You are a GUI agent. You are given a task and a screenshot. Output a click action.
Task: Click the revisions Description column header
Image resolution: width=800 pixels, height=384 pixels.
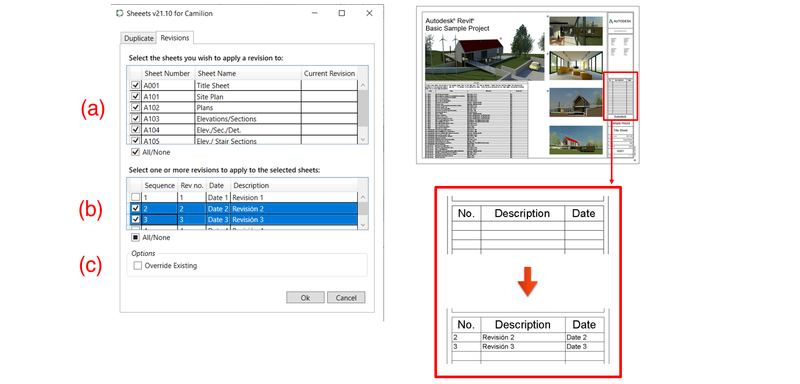click(295, 186)
